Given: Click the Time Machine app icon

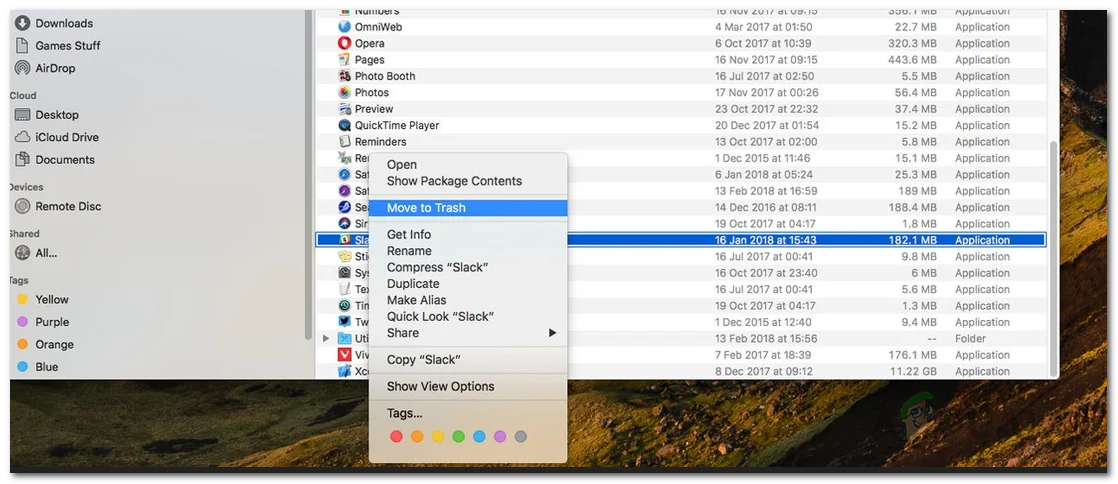Looking at the screenshot, I should 344,306.
